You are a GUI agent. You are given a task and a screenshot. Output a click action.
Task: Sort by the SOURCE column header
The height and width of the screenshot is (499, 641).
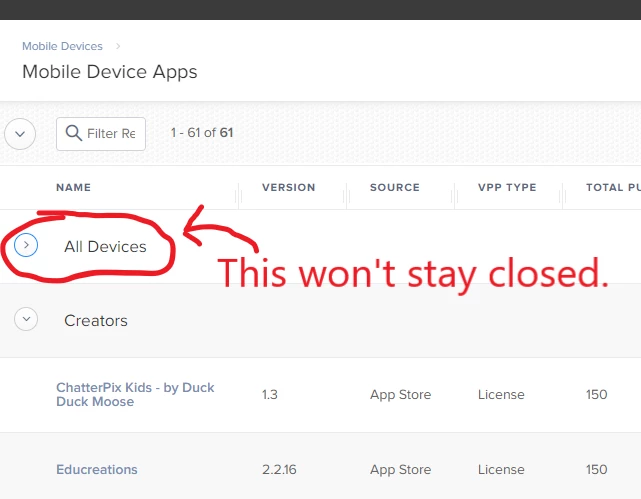point(395,187)
